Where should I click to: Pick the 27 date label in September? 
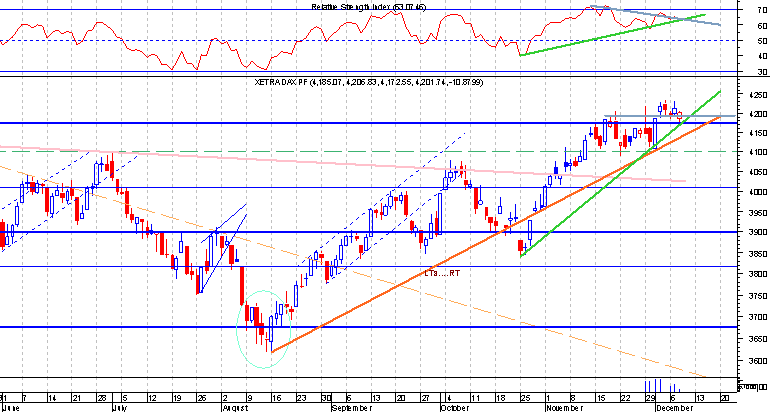425,398
